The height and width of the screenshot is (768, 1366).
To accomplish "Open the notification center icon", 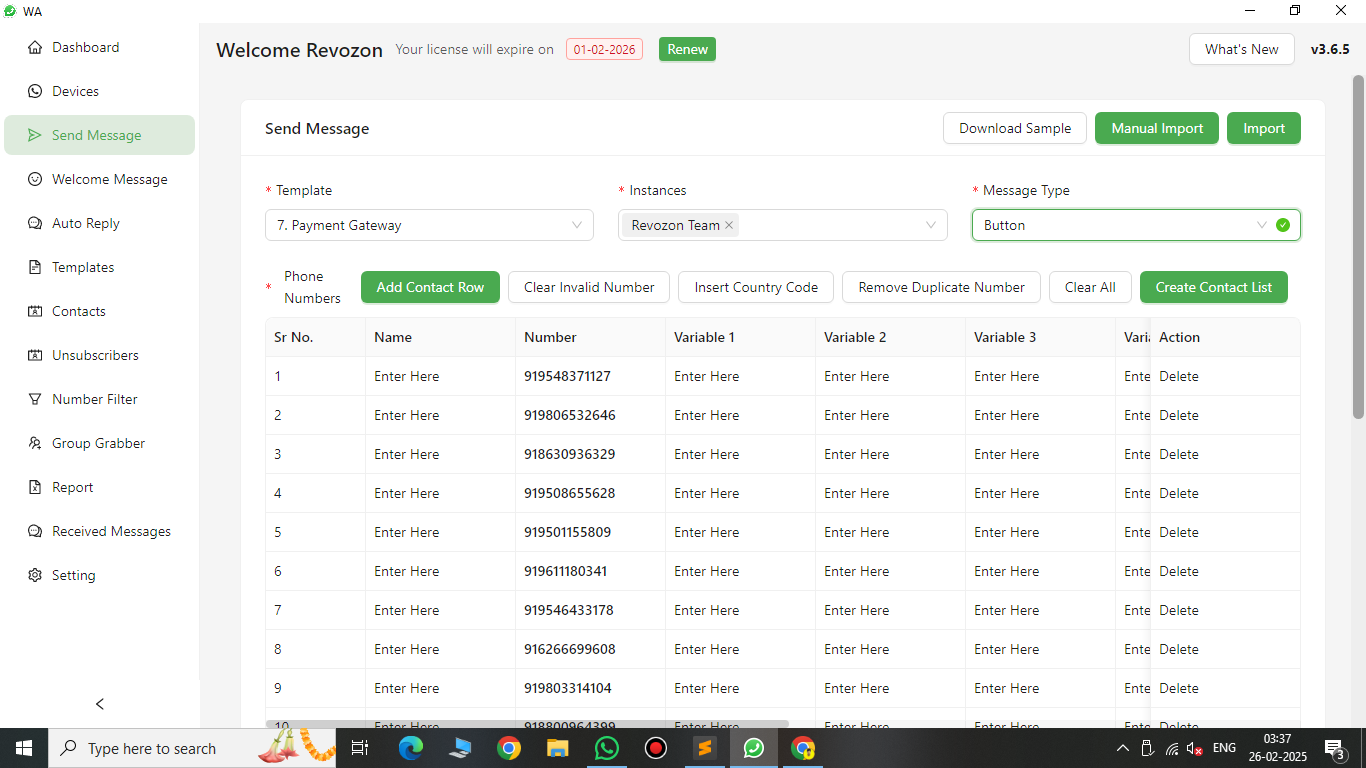I will pyautogui.click(x=1334, y=748).
